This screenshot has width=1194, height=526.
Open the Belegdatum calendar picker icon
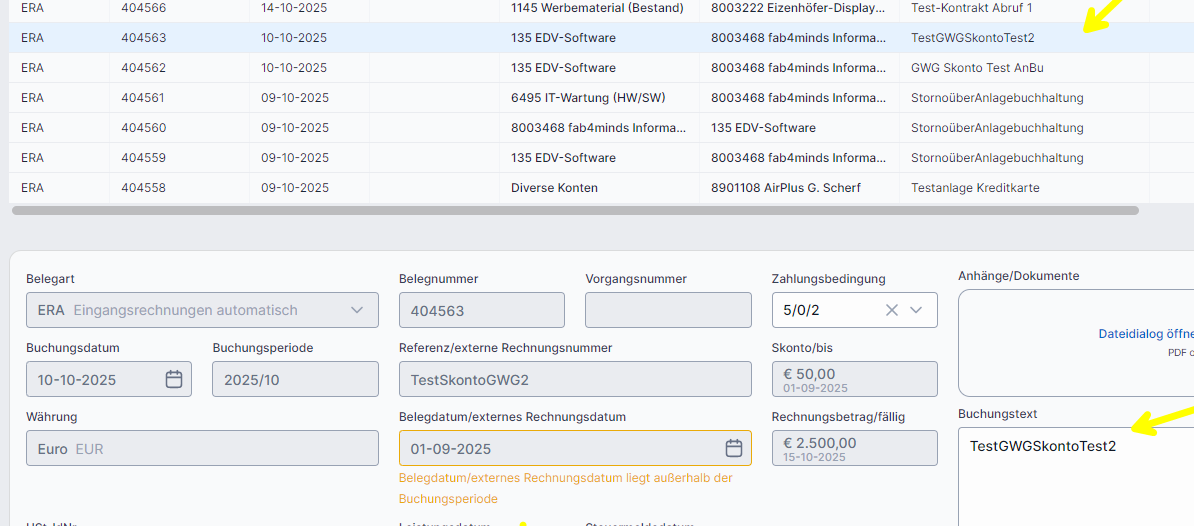pos(733,448)
